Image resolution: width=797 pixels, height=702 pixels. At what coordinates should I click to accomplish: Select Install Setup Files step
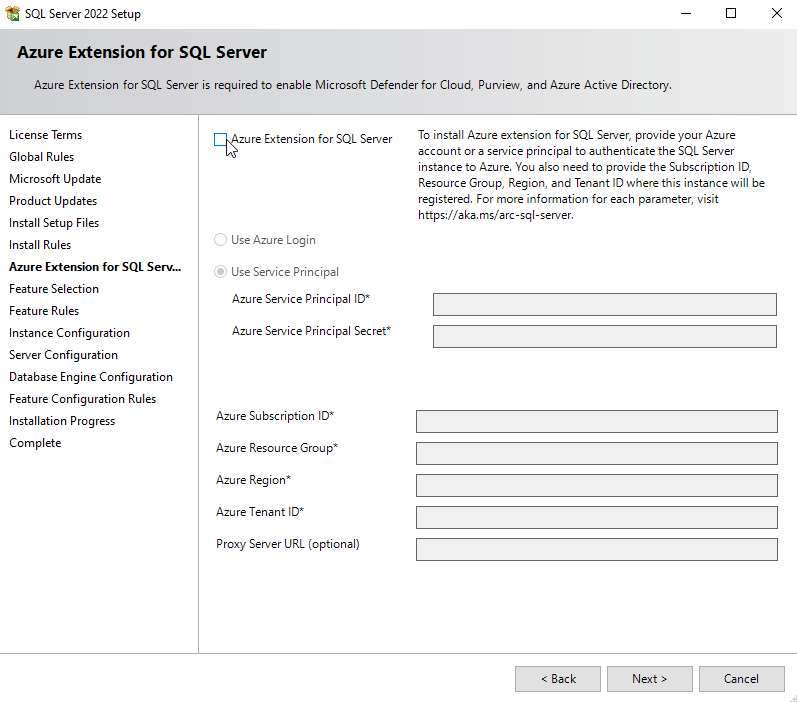pyautogui.click(x=54, y=223)
